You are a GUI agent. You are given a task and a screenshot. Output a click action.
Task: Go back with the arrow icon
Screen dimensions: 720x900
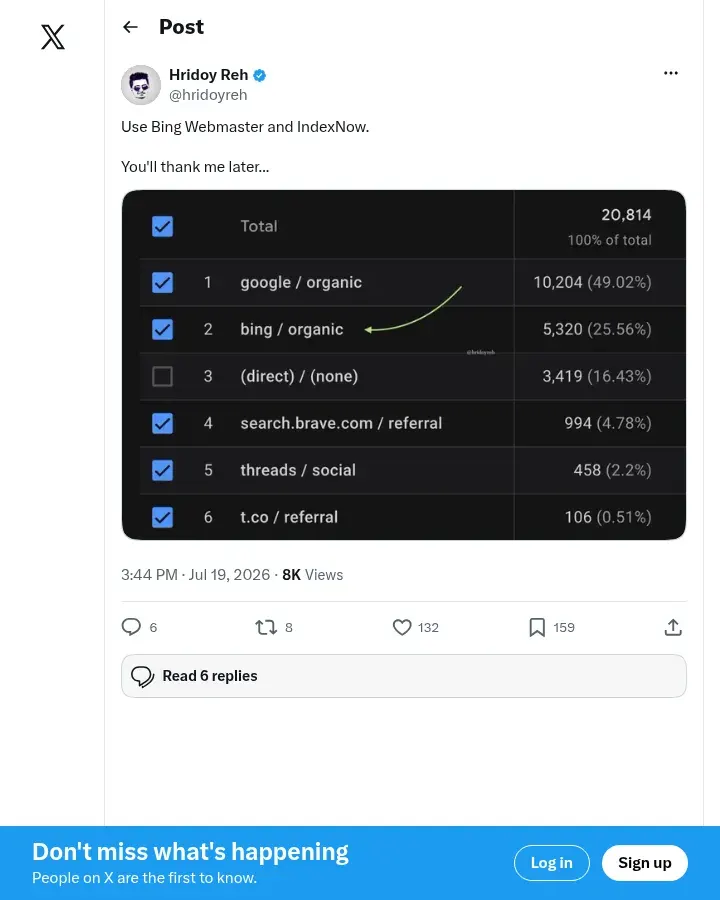[x=130, y=27]
